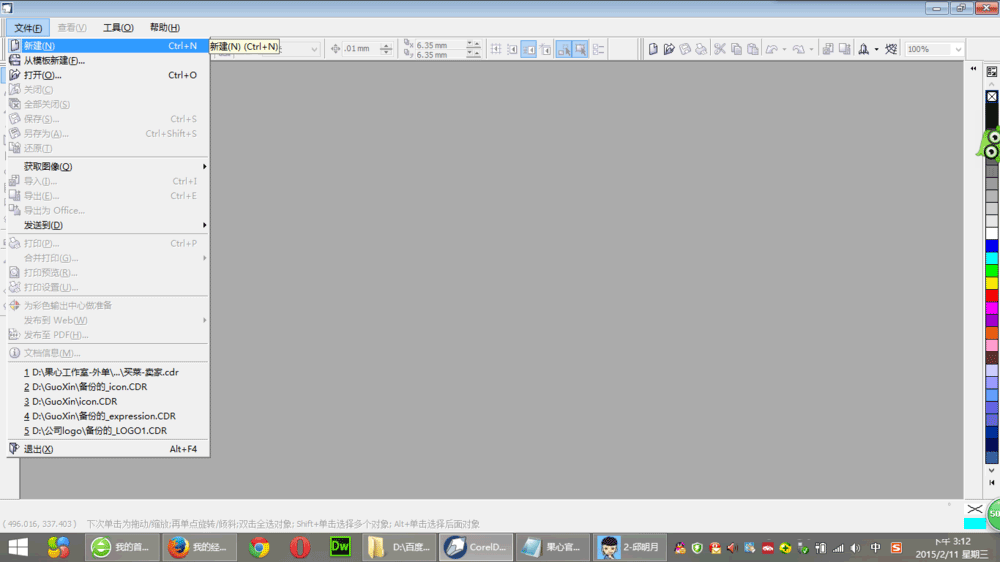Select 新建(N) in the File menu

coord(108,46)
